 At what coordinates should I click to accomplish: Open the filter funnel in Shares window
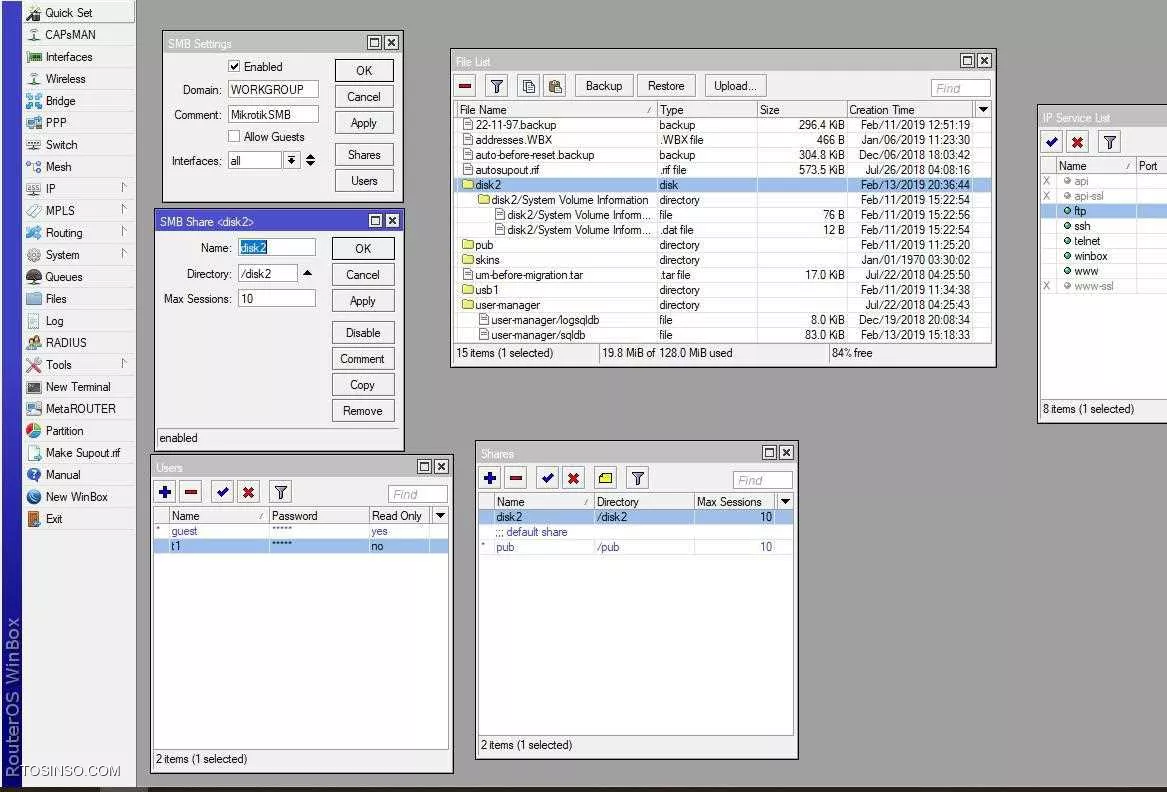point(638,478)
